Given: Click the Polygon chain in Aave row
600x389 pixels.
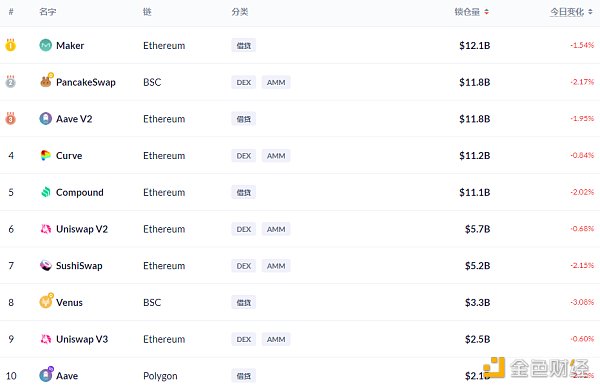Looking at the screenshot, I should tap(160, 376).
